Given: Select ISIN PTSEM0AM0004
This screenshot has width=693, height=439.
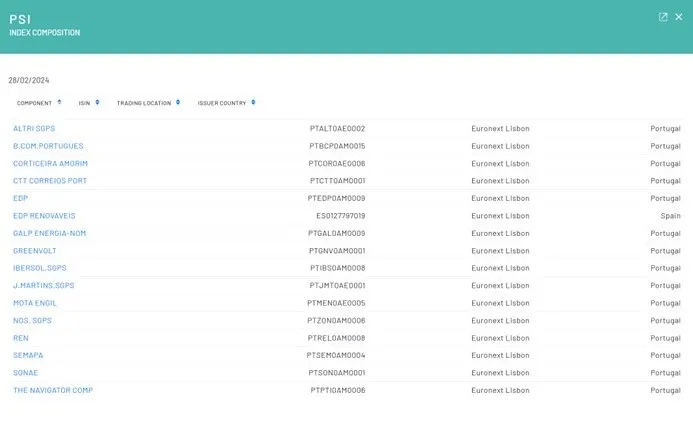Looking at the screenshot, I should (336, 355).
